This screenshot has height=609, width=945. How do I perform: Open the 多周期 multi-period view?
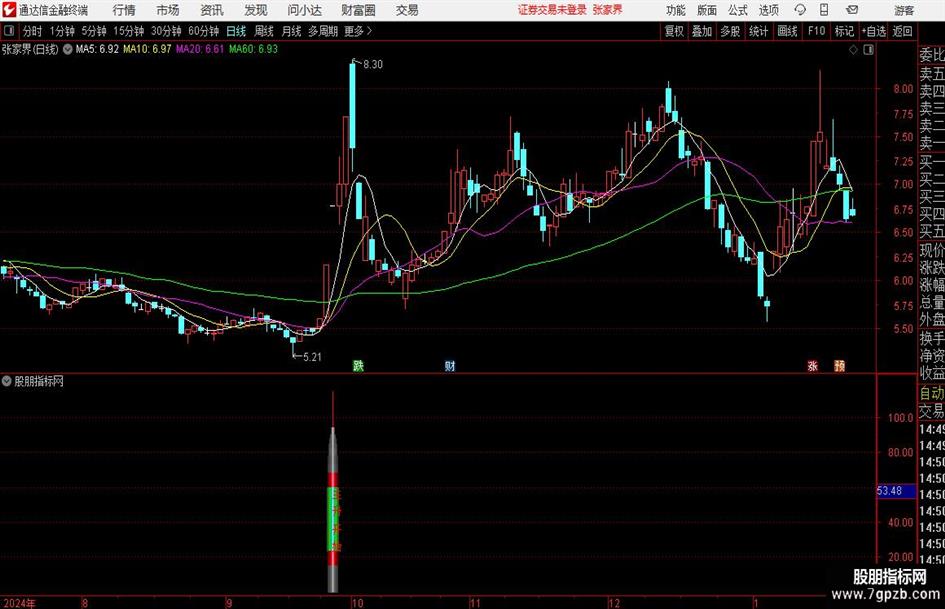coord(323,31)
